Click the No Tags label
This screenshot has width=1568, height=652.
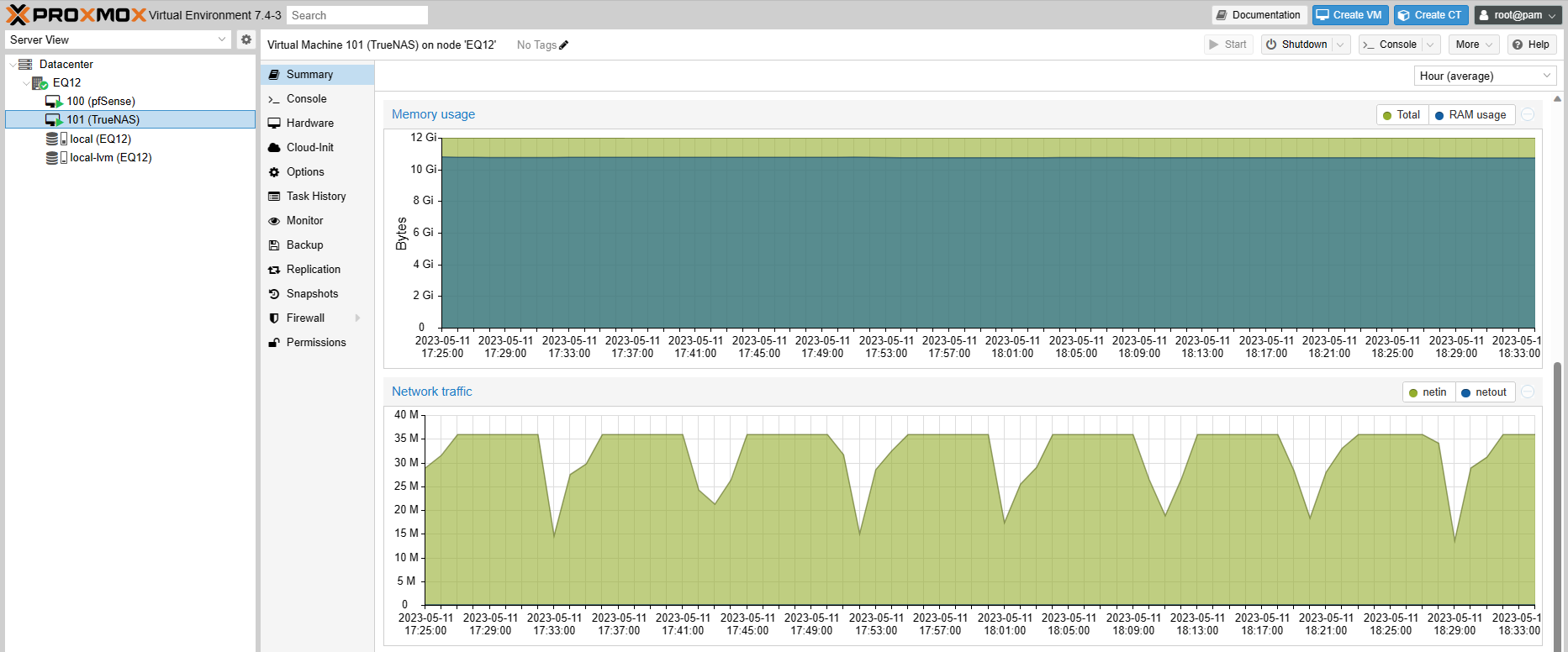536,45
